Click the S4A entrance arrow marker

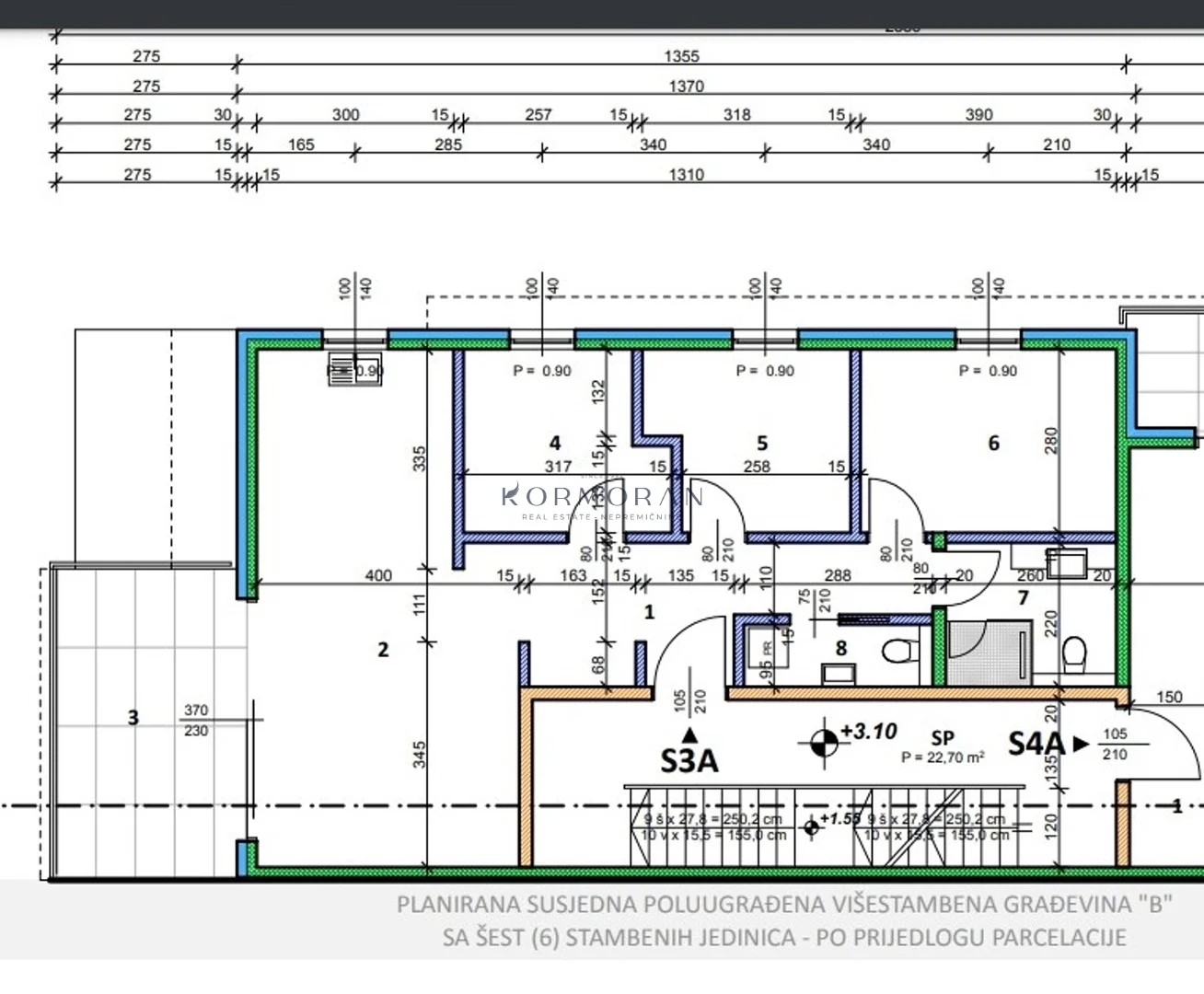[1082, 744]
